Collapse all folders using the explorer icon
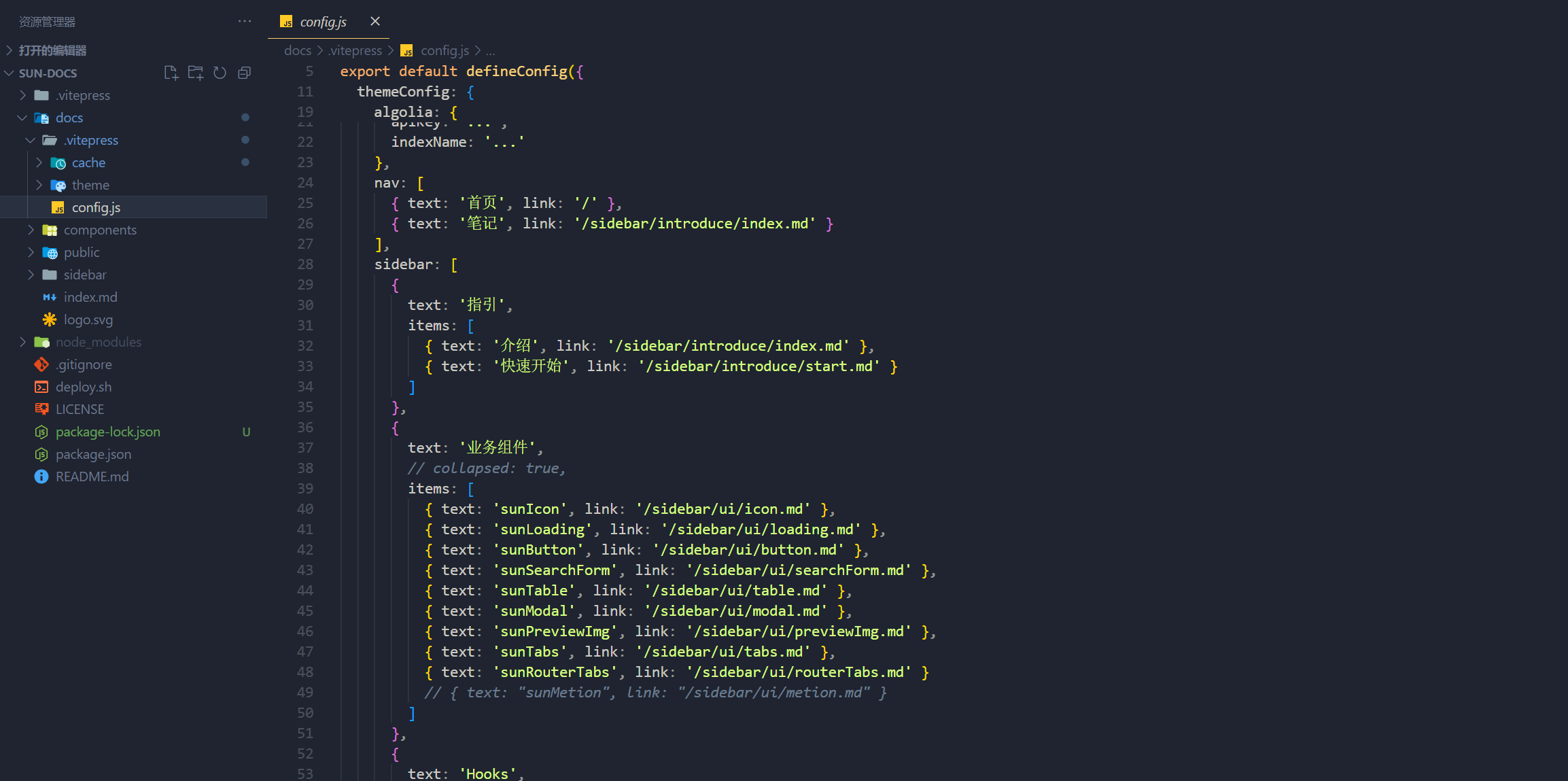 pyautogui.click(x=245, y=73)
